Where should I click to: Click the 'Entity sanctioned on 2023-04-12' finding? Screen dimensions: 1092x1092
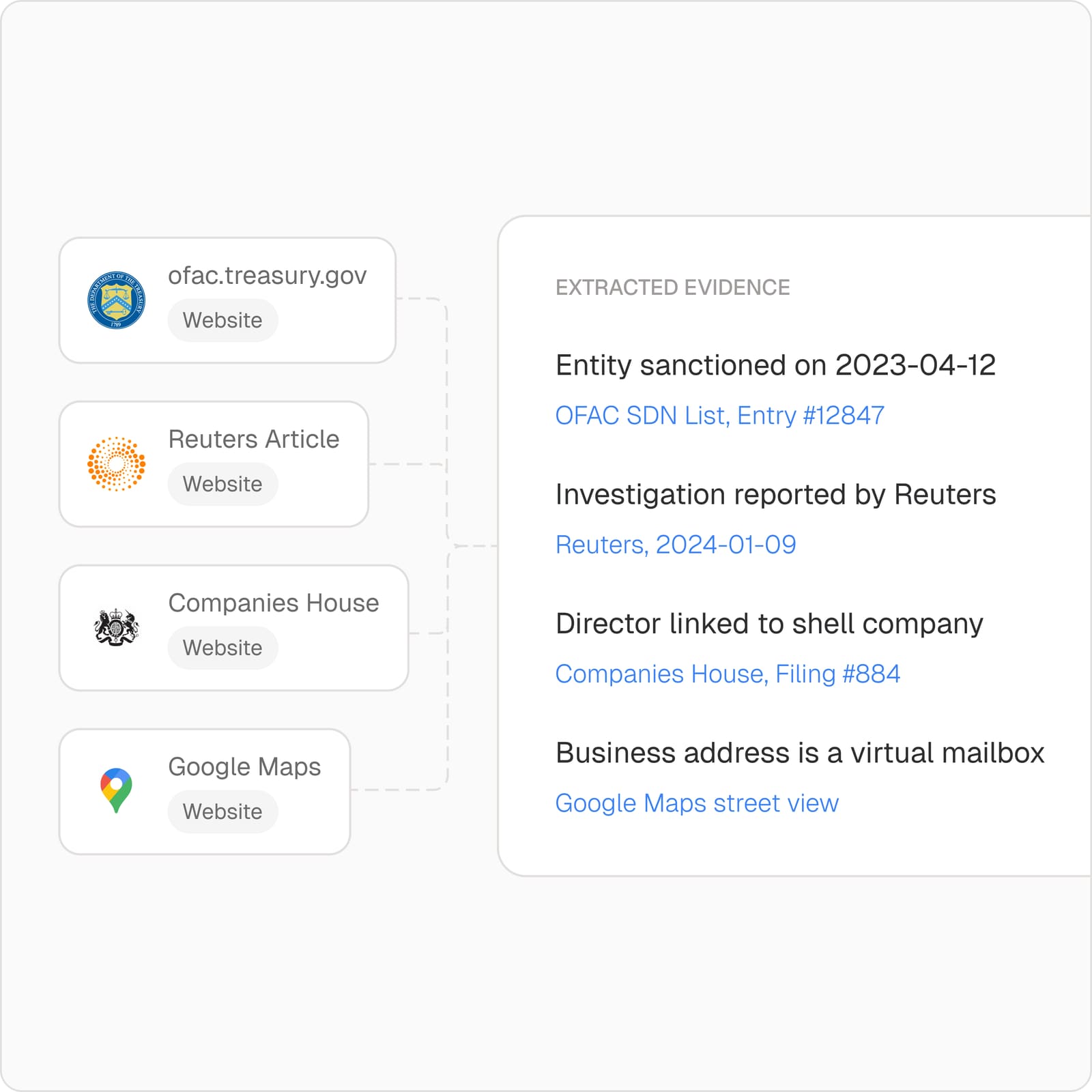(x=775, y=365)
